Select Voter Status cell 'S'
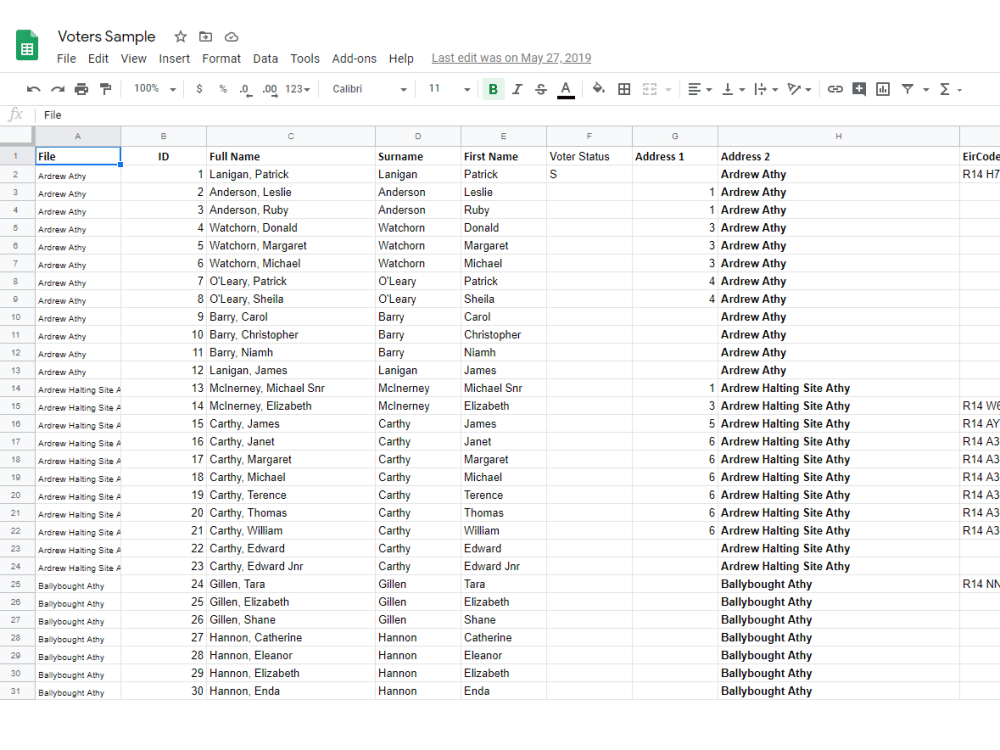Image resolution: width=1000 pixels, height=750 pixels. pyautogui.click(x=589, y=174)
